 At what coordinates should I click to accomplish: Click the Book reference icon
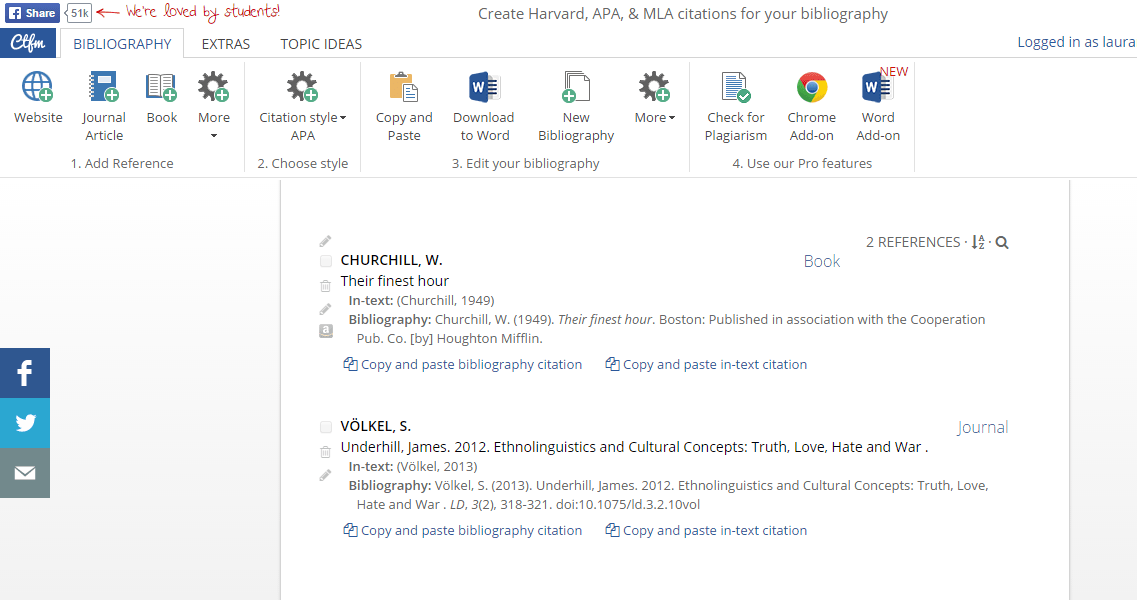click(162, 88)
